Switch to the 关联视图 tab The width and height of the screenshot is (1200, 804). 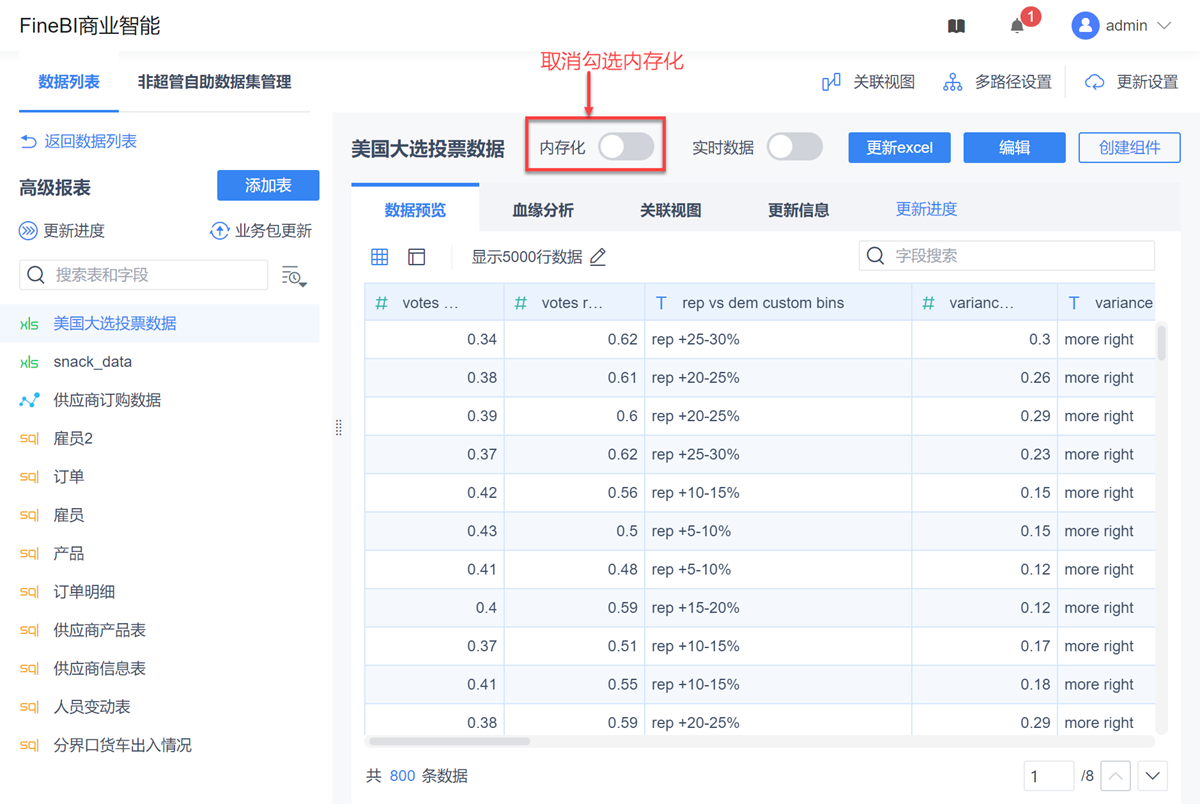point(671,210)
